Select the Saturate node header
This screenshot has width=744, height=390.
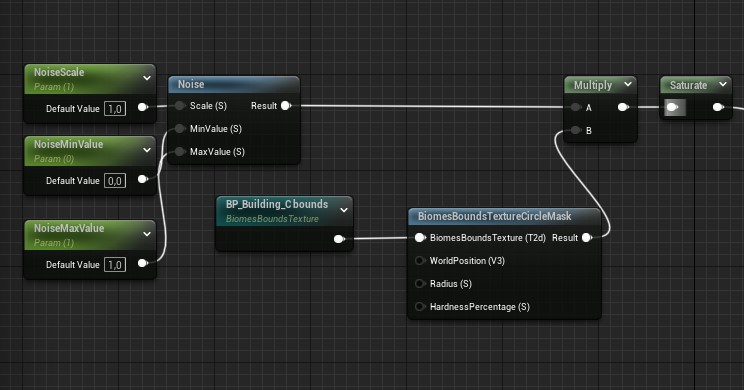pos(696,85)
